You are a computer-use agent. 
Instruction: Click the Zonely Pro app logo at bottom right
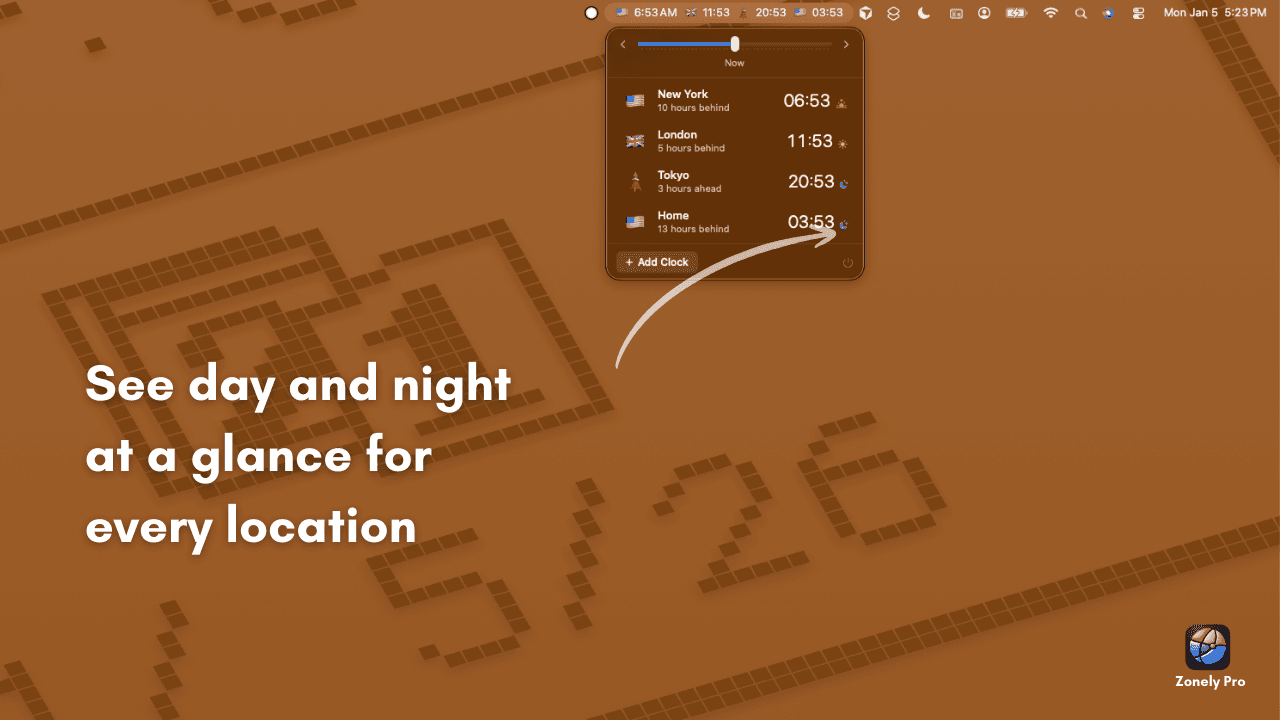click(1207, 647)
